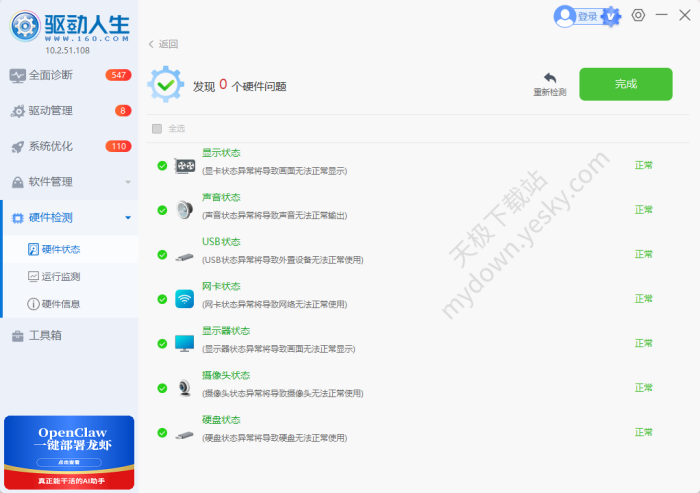700x493 pixels.
Task: Go to 全面诊断 in the sidebar
Action: 50,75
